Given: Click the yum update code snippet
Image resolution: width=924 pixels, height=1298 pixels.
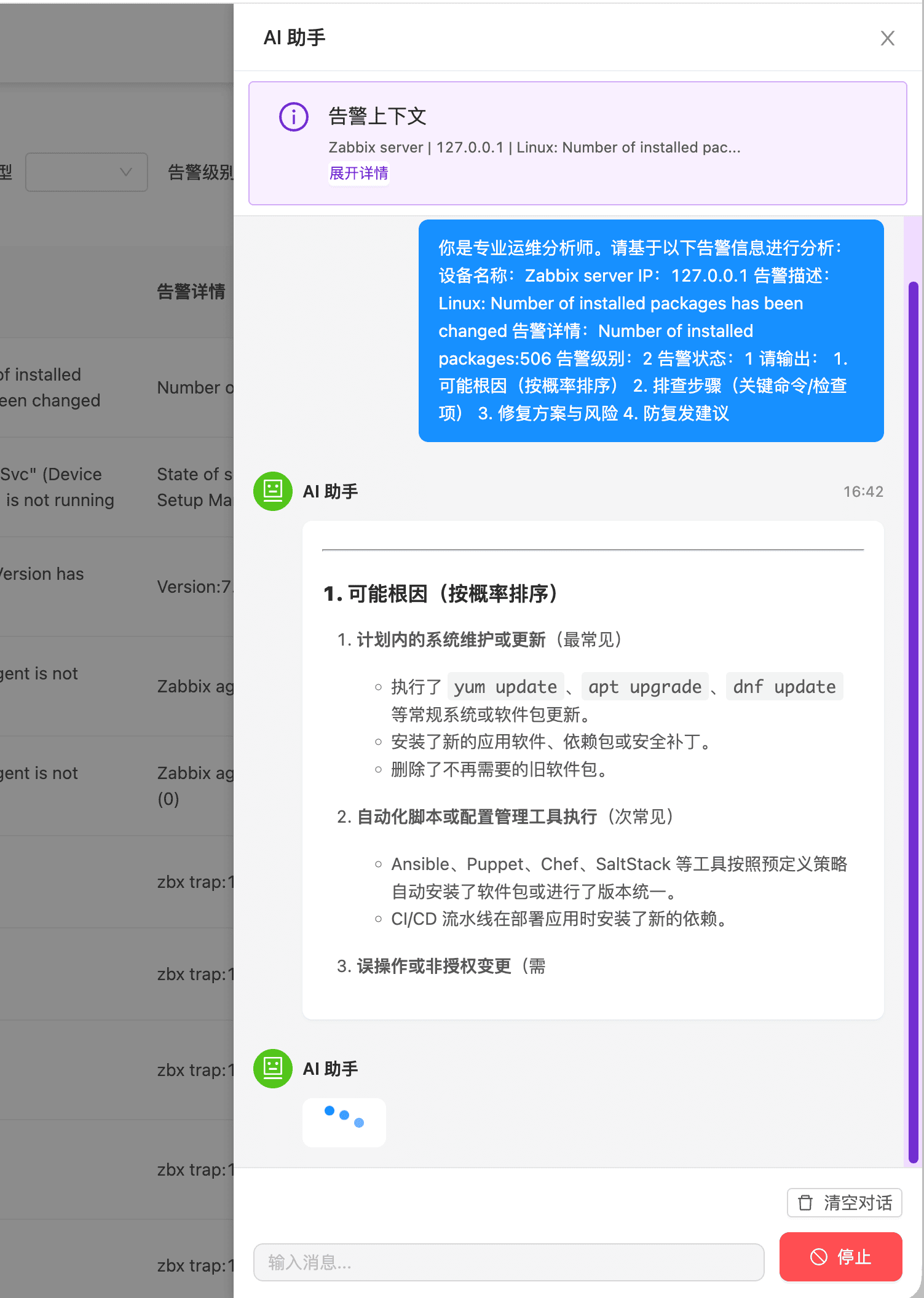Looking at the screenshot, I should [x=505, y=687].
